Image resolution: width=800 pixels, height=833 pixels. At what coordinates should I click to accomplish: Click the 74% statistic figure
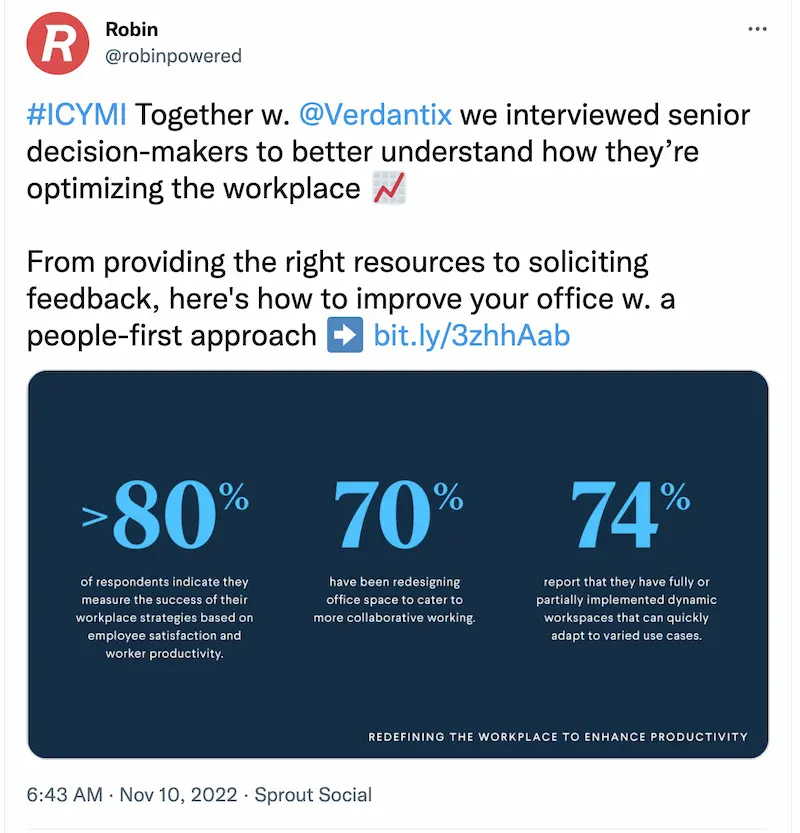[x=630, y=514]
